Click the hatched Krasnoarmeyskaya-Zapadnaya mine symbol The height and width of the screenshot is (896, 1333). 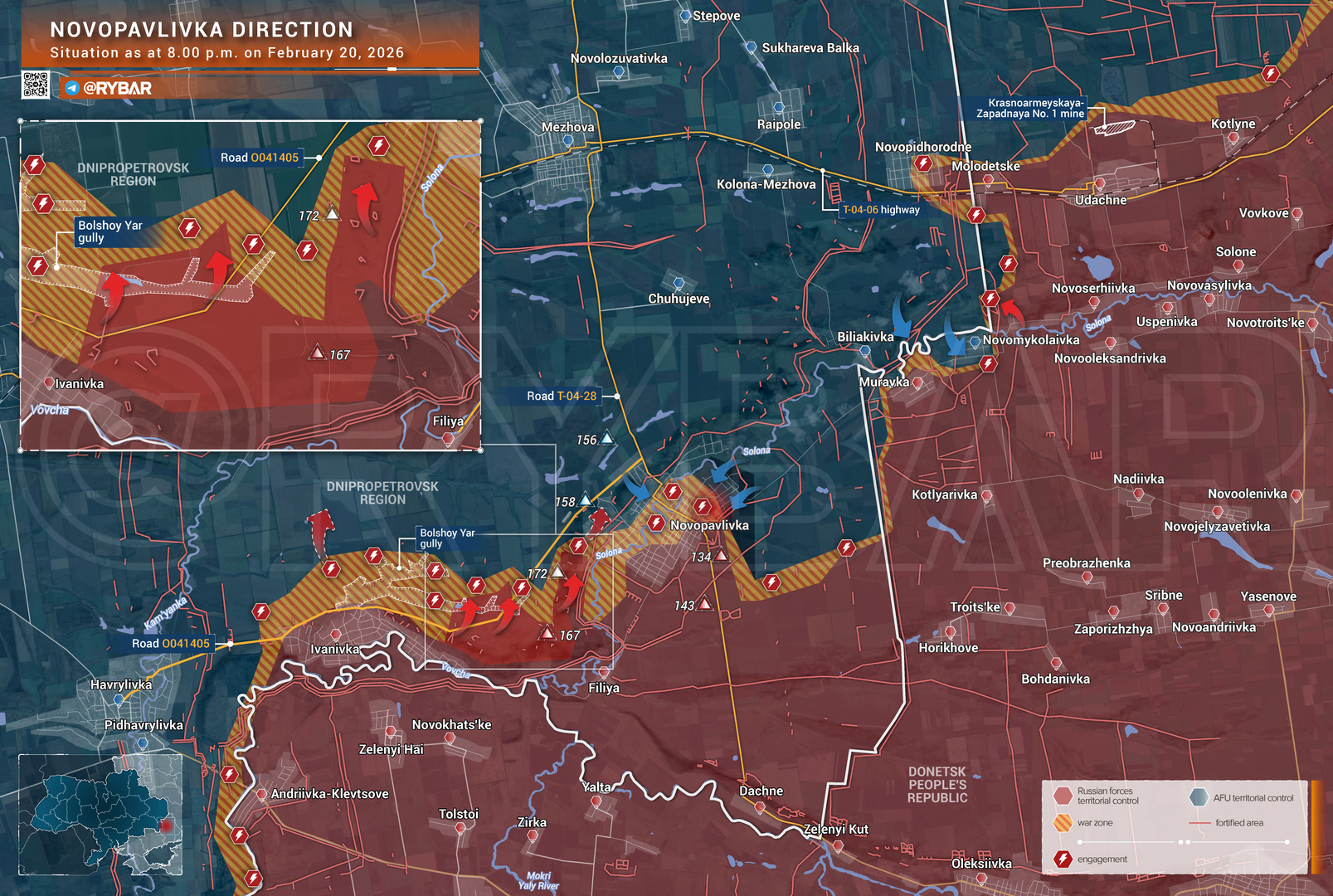click(x=1113, y=128)
